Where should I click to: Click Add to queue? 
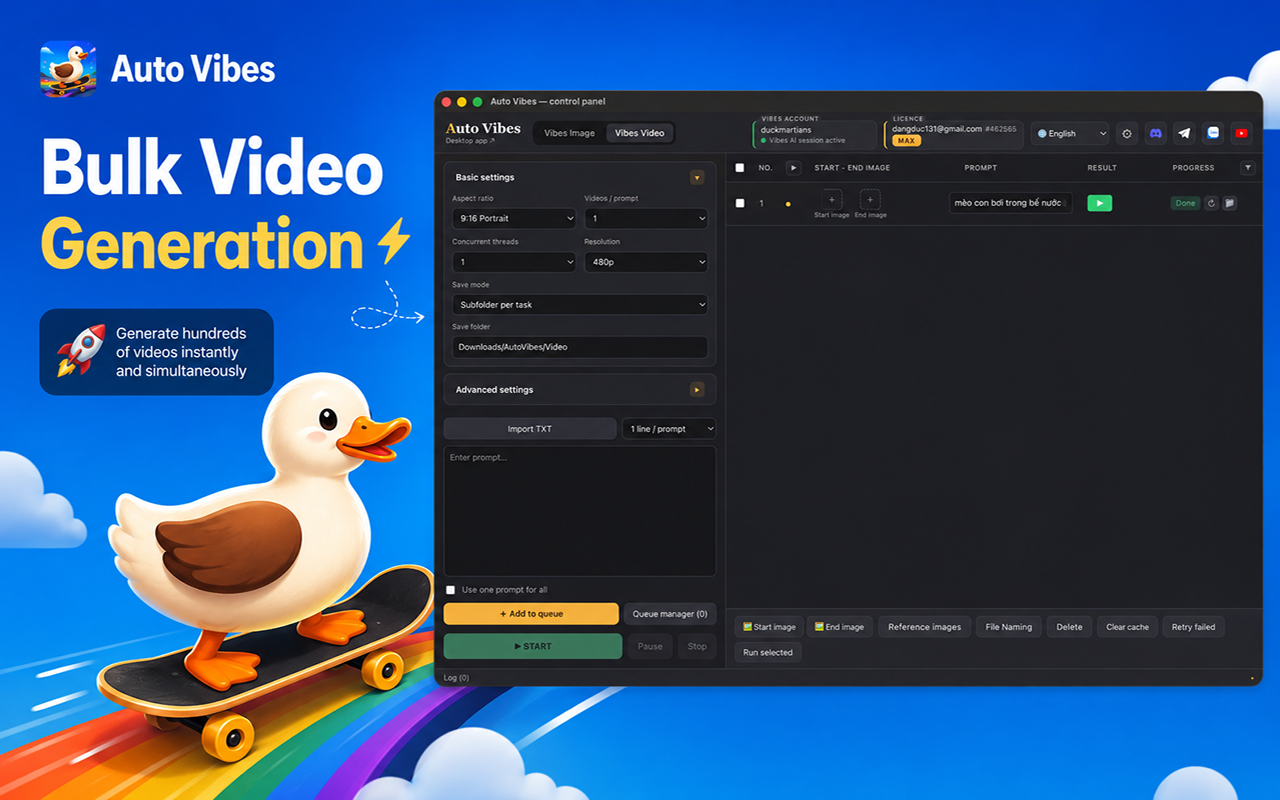click(531, 614)
